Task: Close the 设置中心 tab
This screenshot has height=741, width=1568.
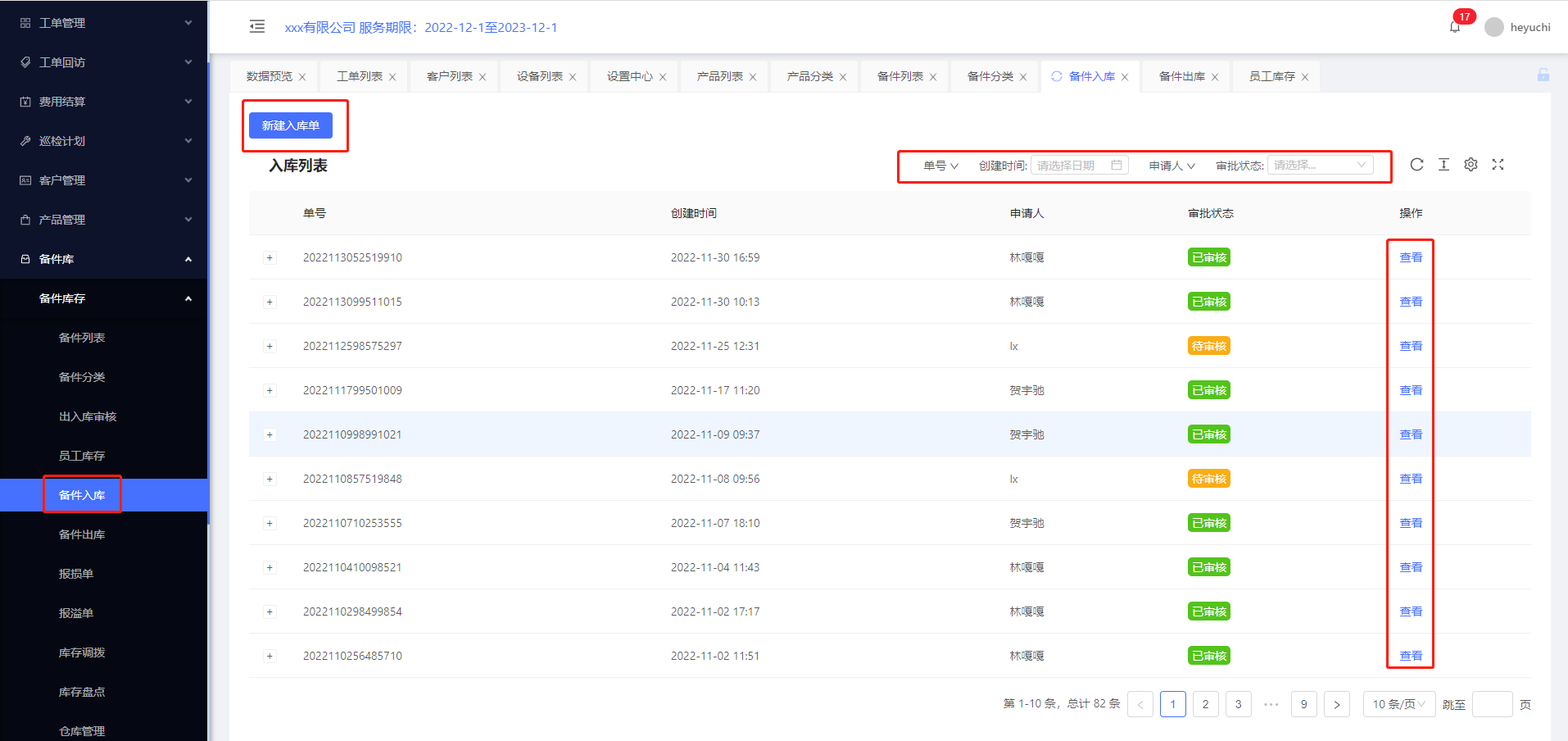Action: (663, 77)
